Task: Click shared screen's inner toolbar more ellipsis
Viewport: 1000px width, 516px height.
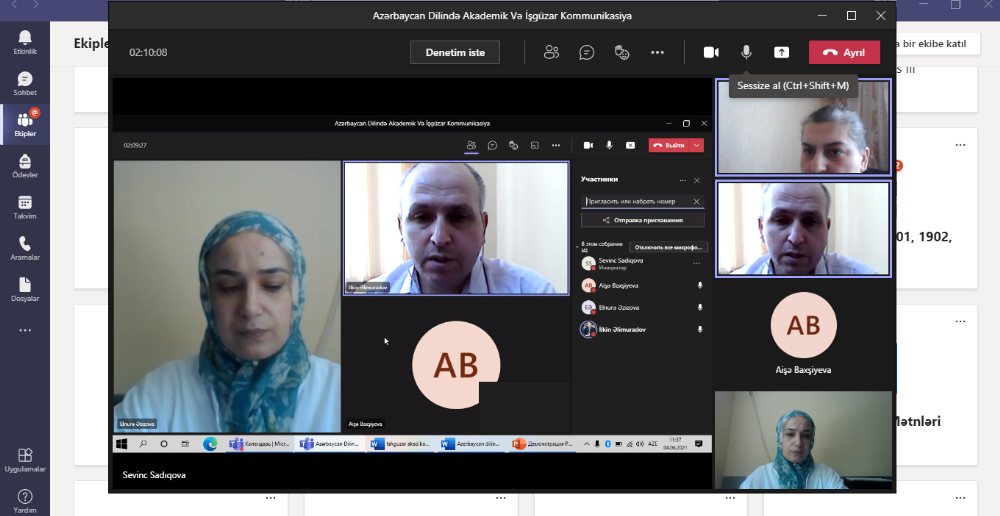Action: tap(555, 145)
